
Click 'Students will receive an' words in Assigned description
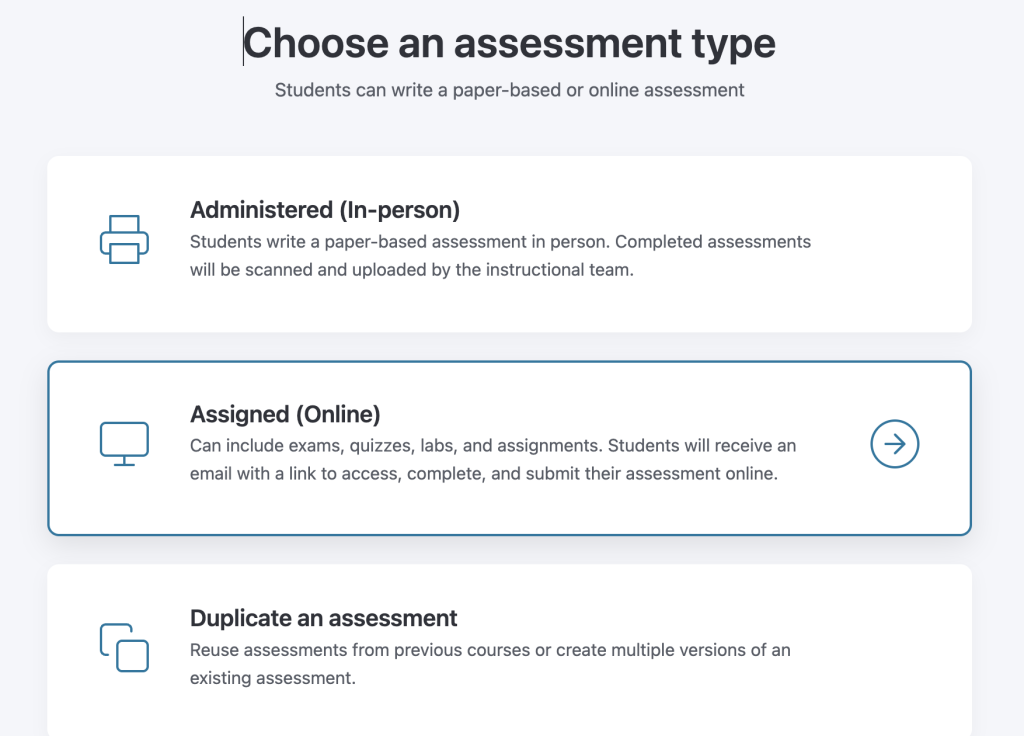(x=702, y=445)
